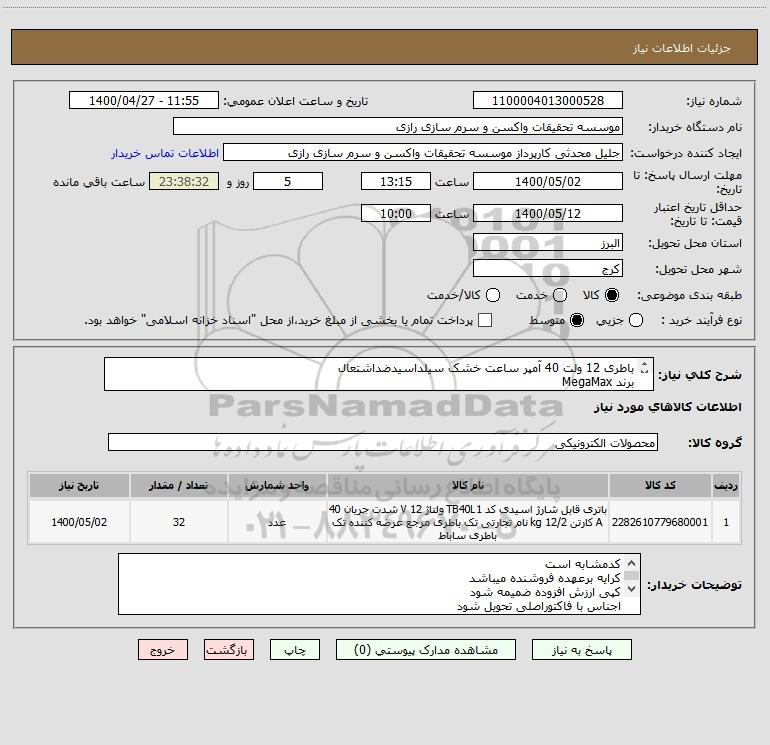Click the ردیف column header
Image resolution: width=770 pixels, height=745 pixels.
point(726,485)
